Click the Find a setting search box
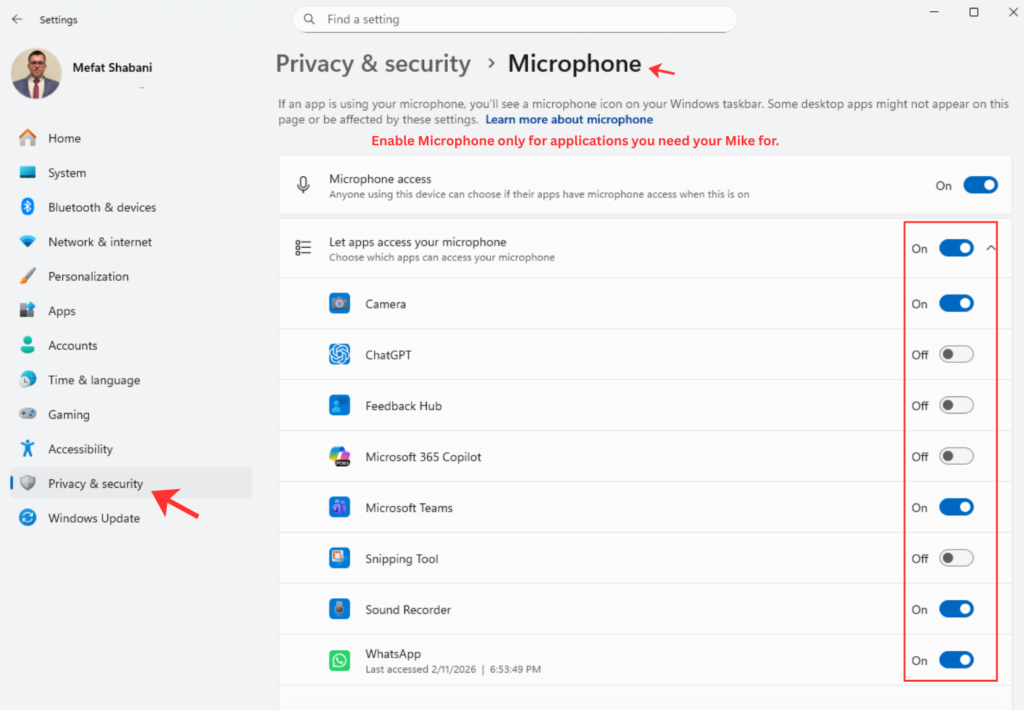 coord(515,19)
